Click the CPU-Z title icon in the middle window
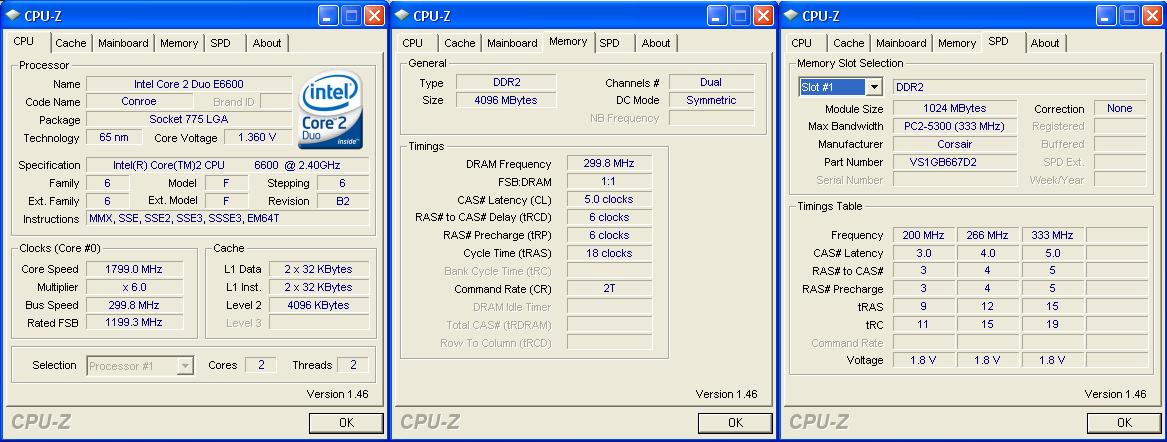The image size is (1167, 442). click(400, 15)
